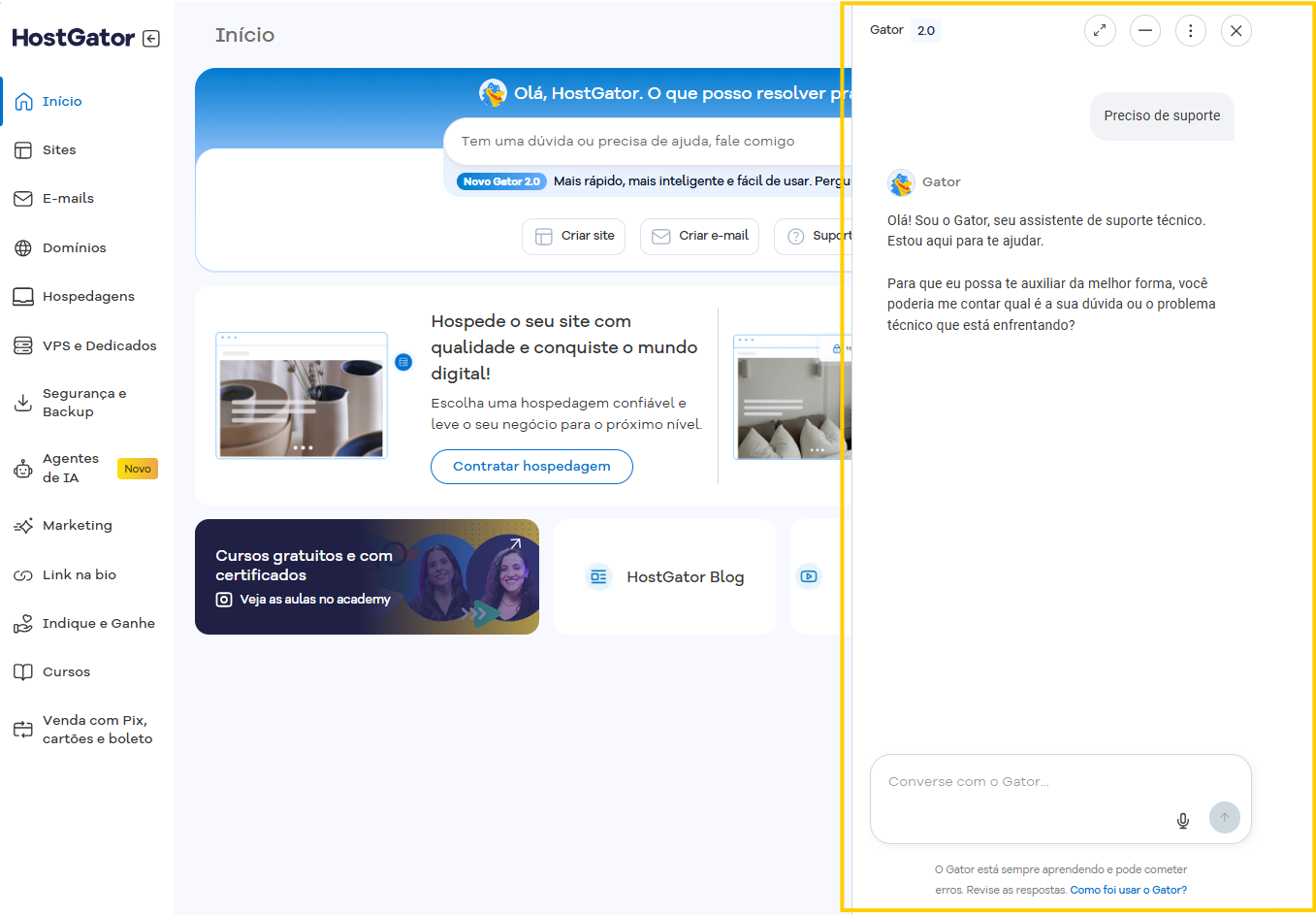Viewport: 1316px width, 915px height.
Task: Open the HostGator Blog card
Action: (664, 576)
